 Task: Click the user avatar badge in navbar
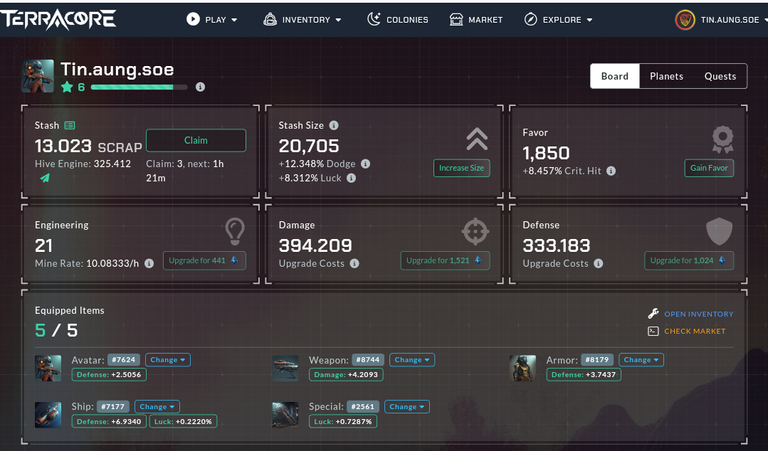click(685, 20)
